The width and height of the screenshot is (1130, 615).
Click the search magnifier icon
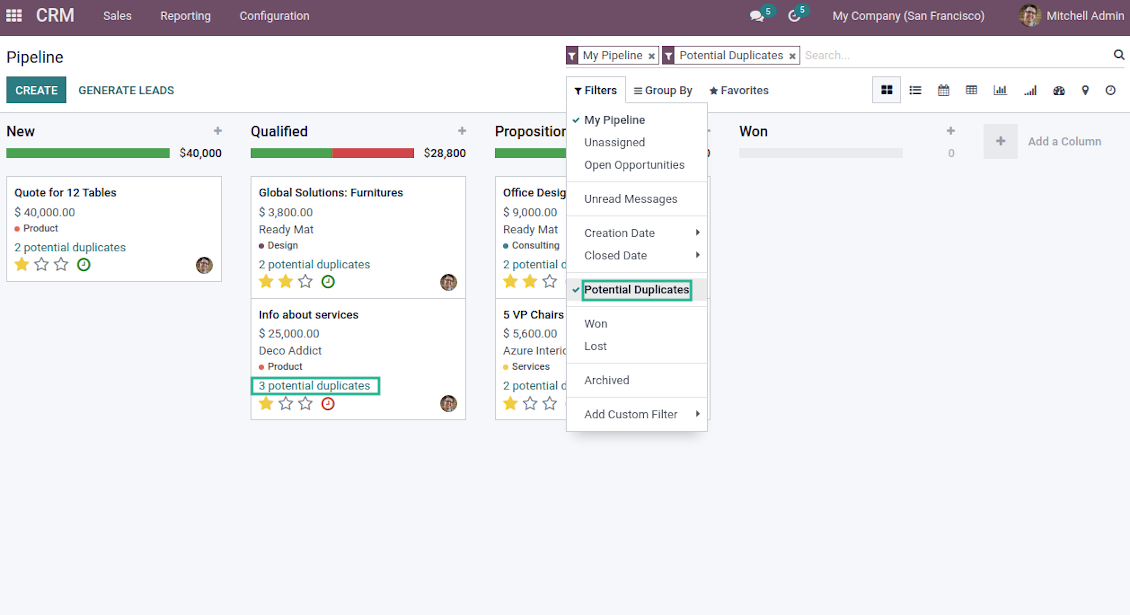click(x=1119, y=55)
